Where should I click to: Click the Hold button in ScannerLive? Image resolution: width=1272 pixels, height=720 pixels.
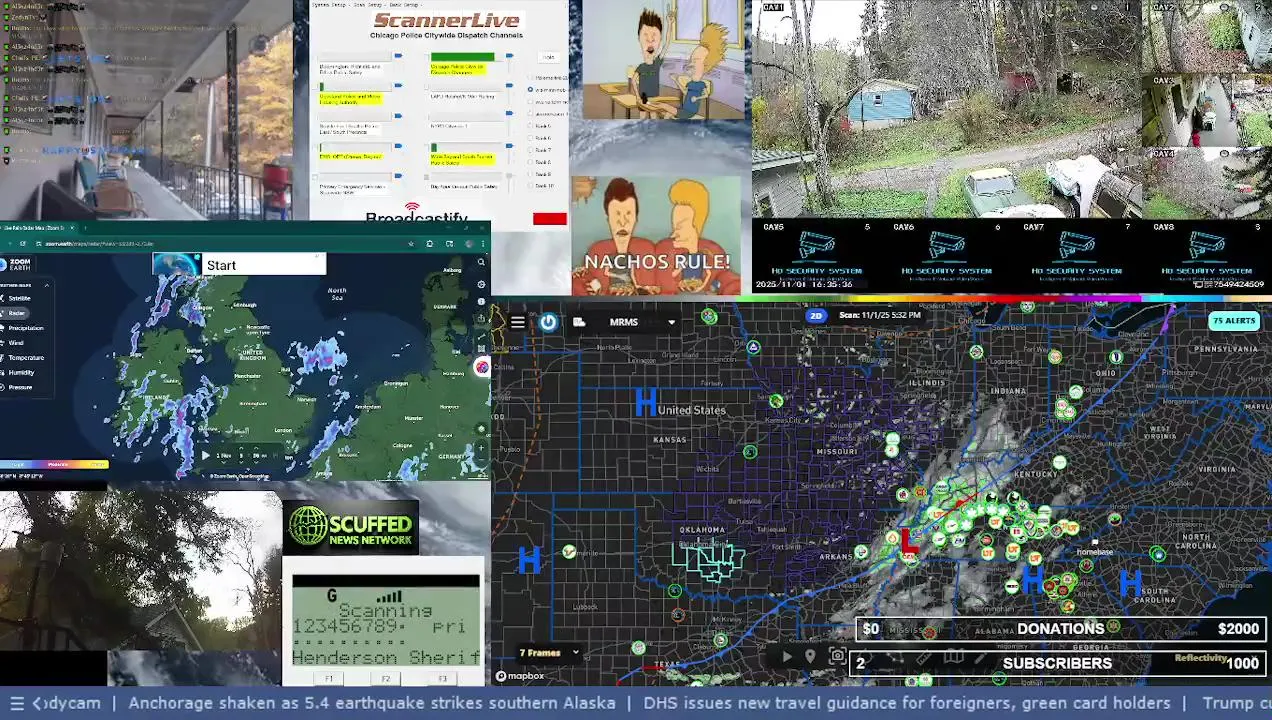click(x=548, y=57)
